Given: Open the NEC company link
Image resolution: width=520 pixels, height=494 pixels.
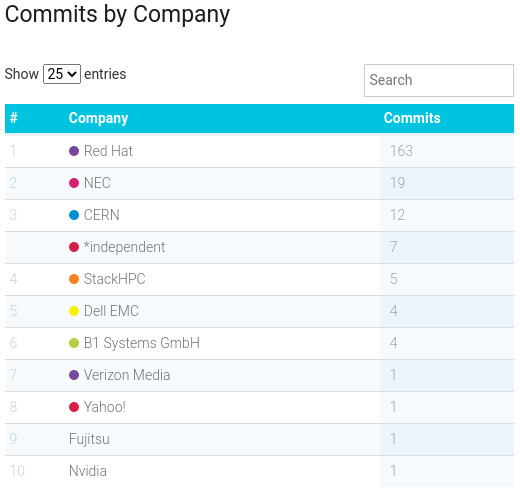Looking at the screenshot, I should (97, 183).
